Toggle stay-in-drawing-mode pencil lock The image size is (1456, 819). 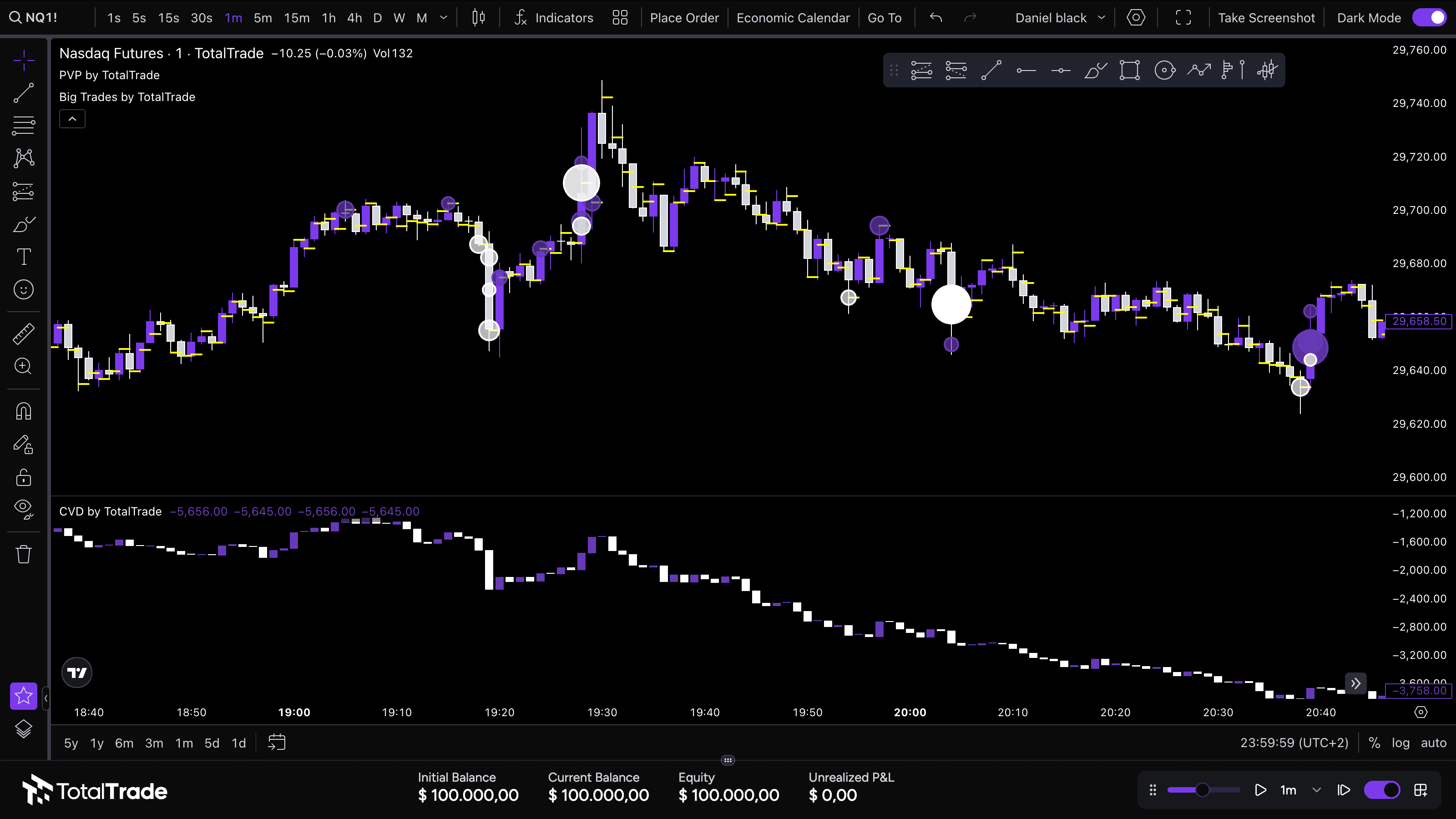click(x=24, y=444)
